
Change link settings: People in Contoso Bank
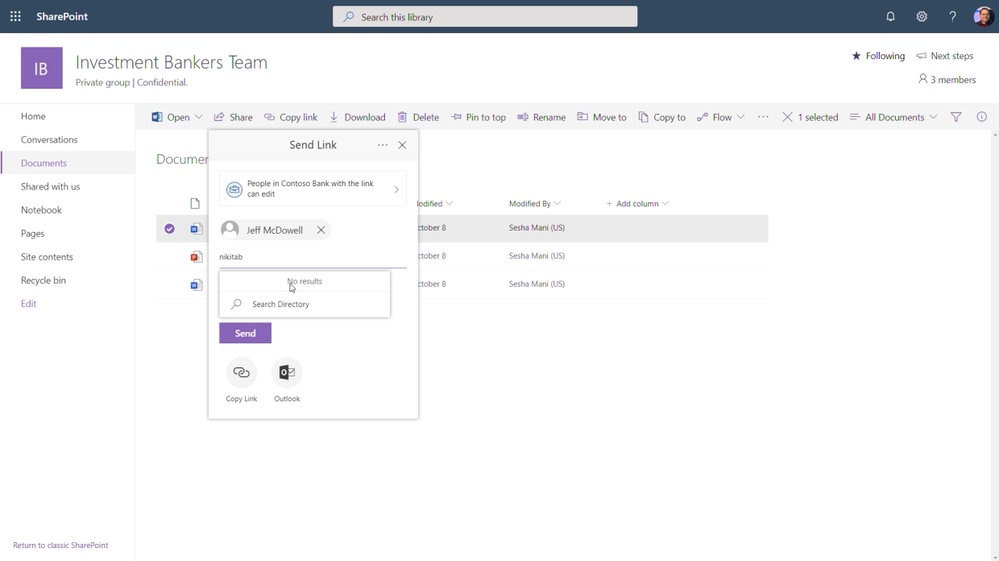(313, 188)
